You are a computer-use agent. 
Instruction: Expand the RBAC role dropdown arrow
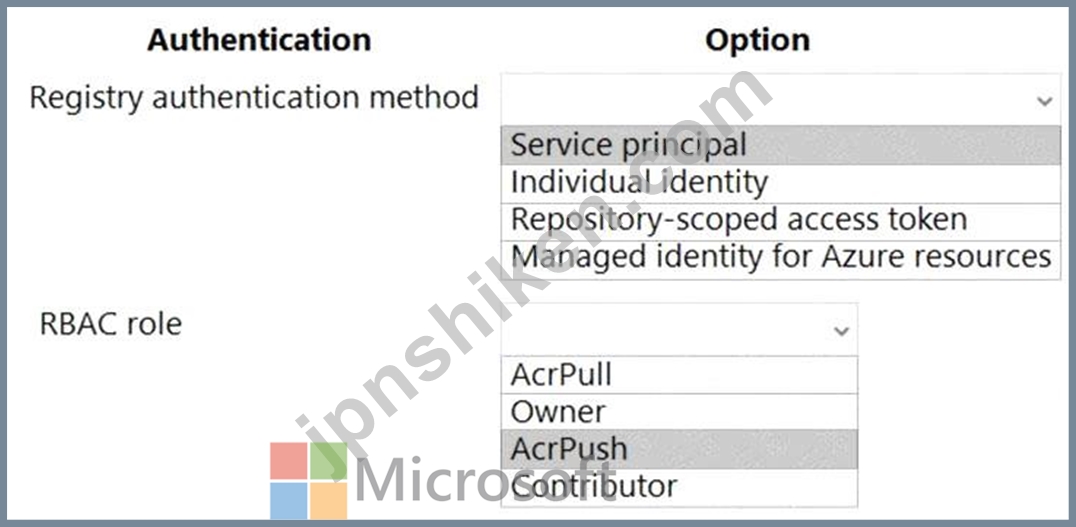841,331
